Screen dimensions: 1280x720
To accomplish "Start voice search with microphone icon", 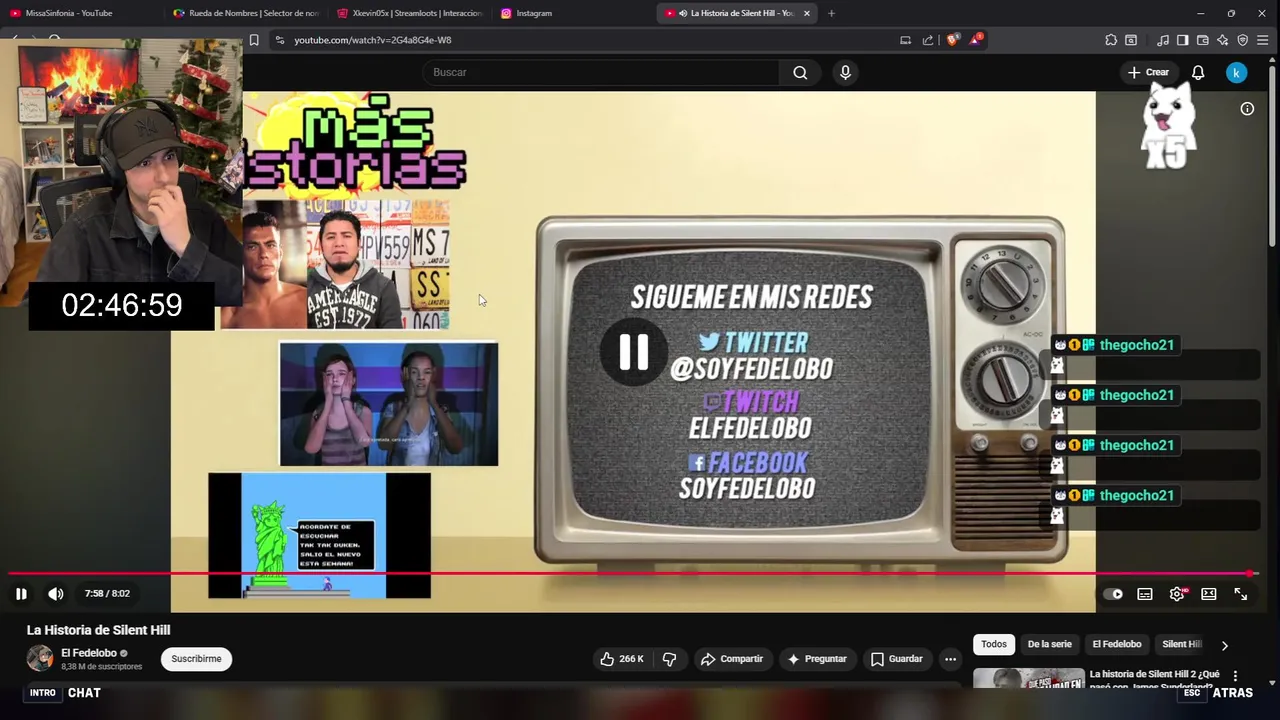I will tap(845, 72).
